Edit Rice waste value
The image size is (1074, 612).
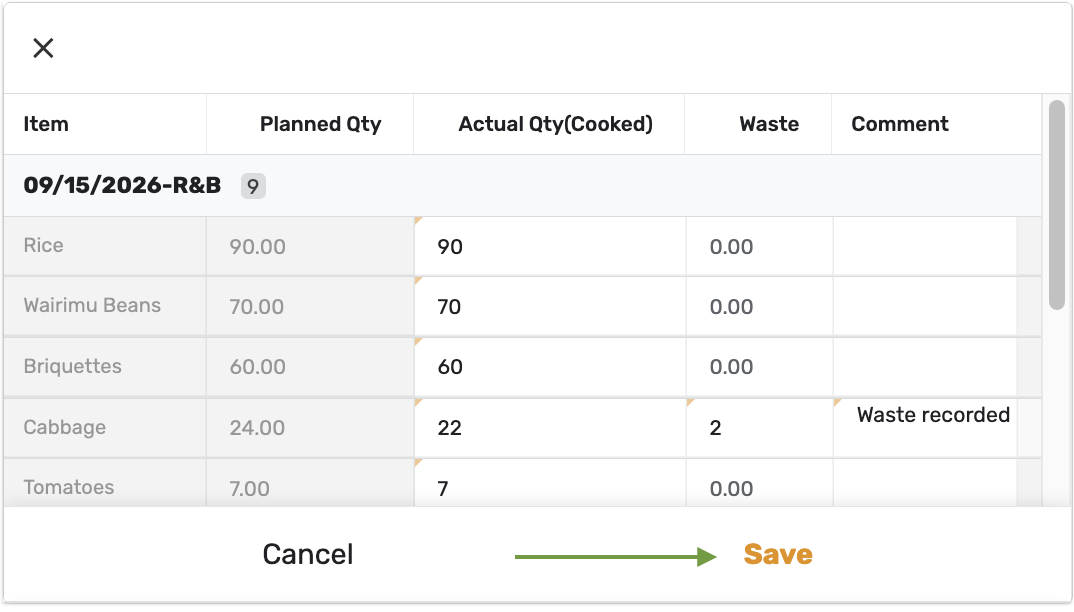760,247
